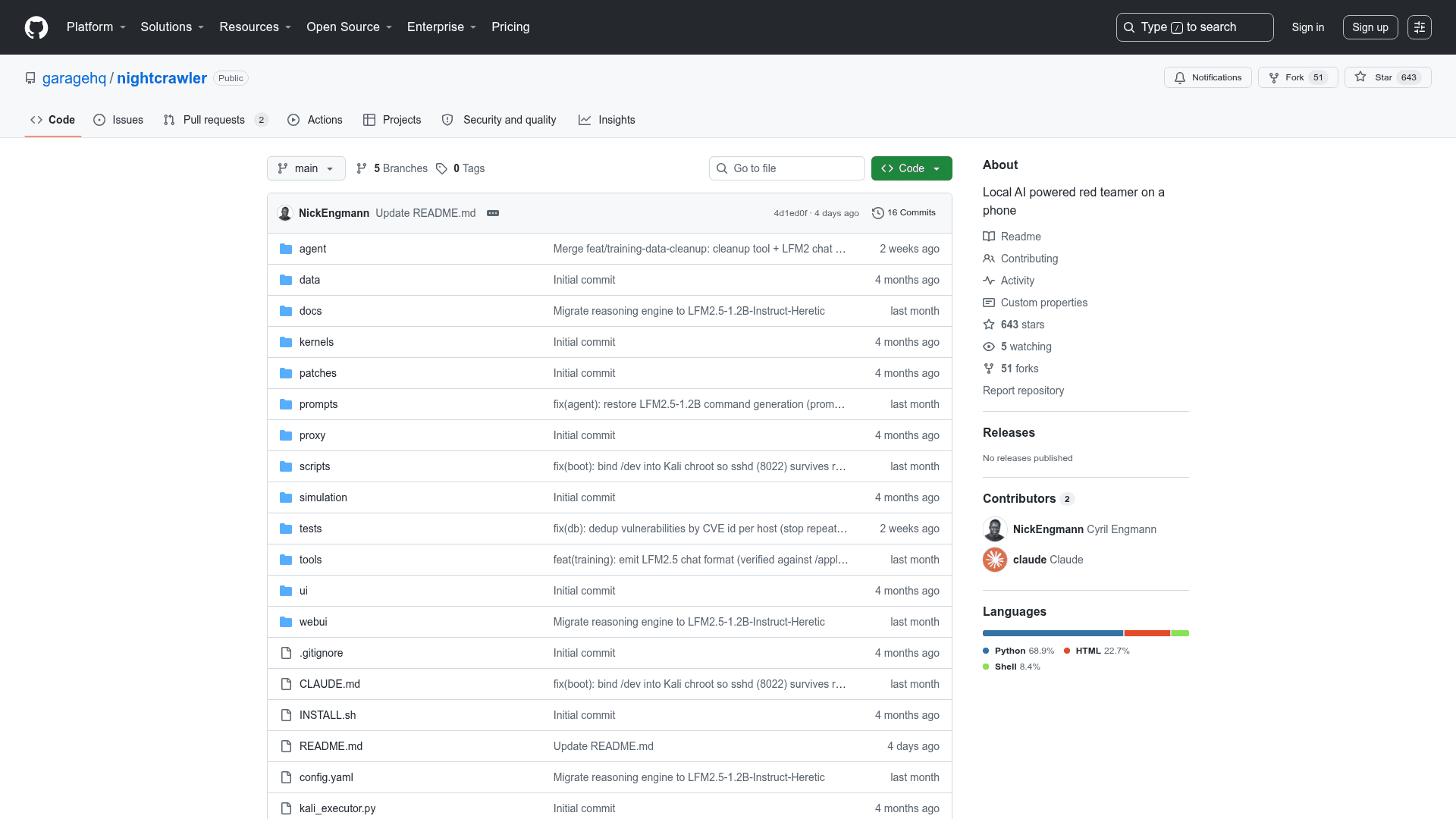This screenshot has width=1456, height=819.
Task: Open the Custom properties link
Action: (x=1043, y=303)
